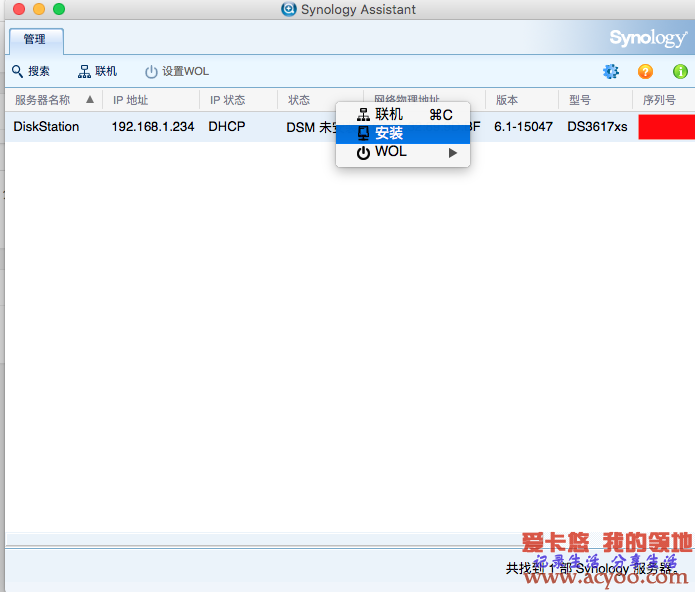The height and width of the screenshot is (592, 695).
Task: Sort by 服务器名称 column header
Action: click(x=54, y=100)
